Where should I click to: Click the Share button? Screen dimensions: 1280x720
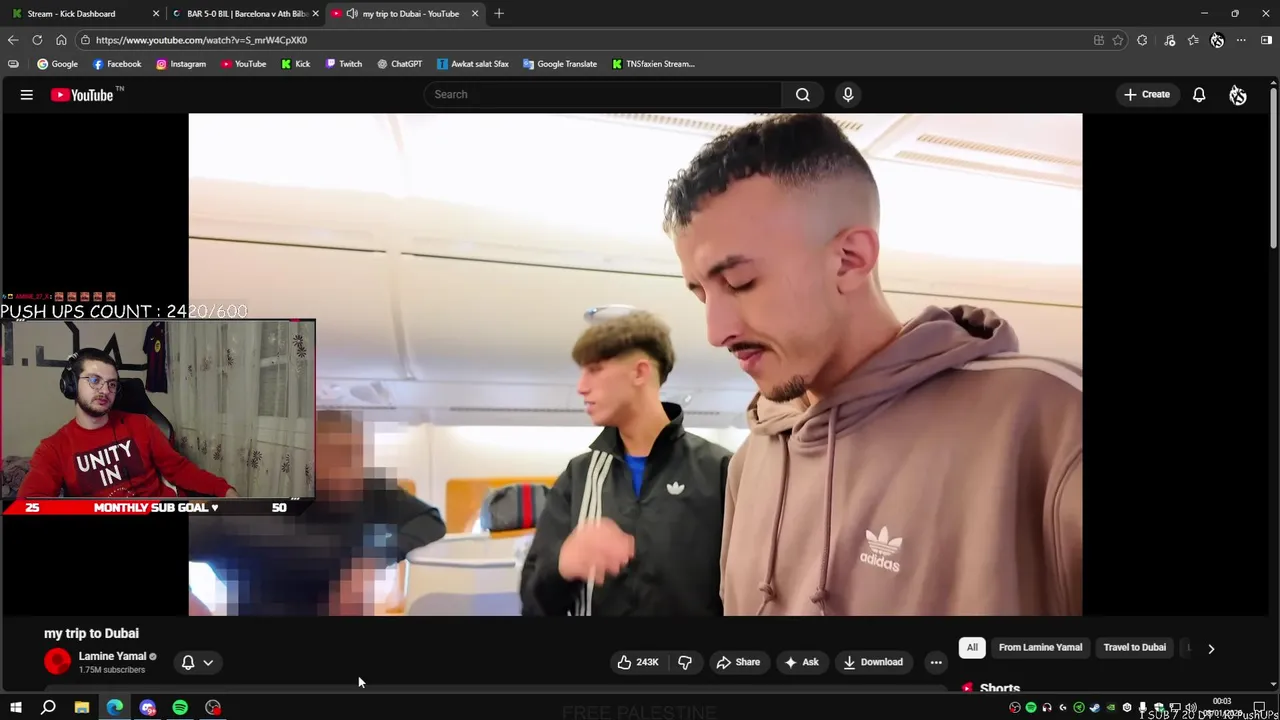tap(738, 662)
